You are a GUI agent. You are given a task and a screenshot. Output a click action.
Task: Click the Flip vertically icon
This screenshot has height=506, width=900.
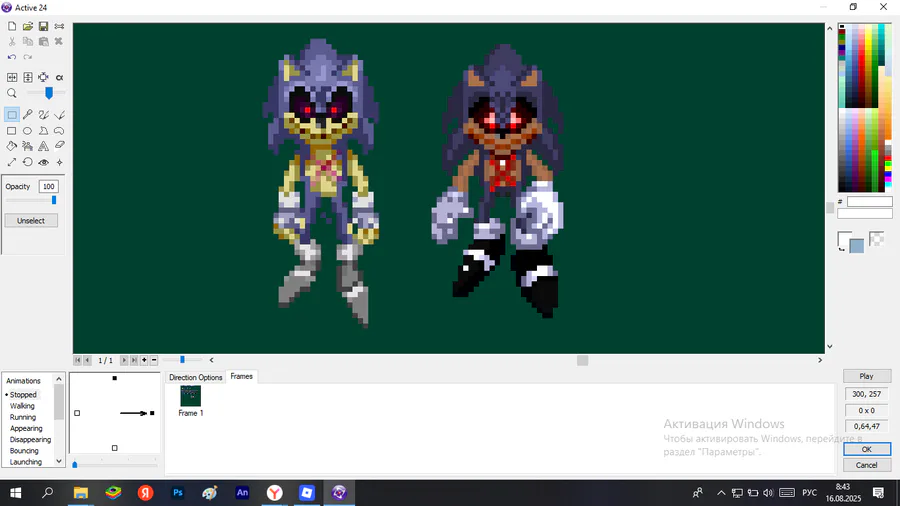tap(28, 77)
